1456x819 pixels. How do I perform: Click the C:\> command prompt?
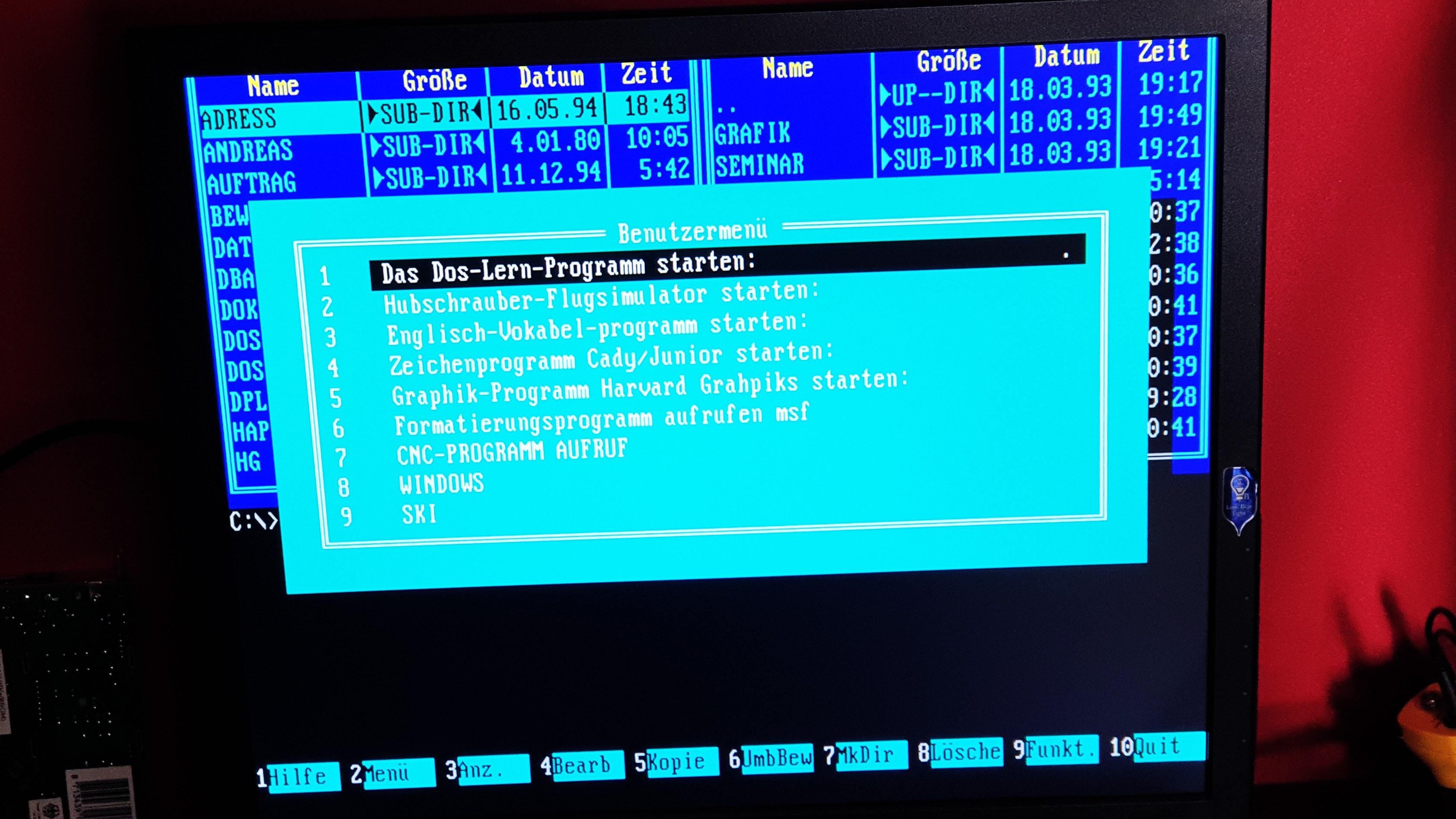[254, 521]
